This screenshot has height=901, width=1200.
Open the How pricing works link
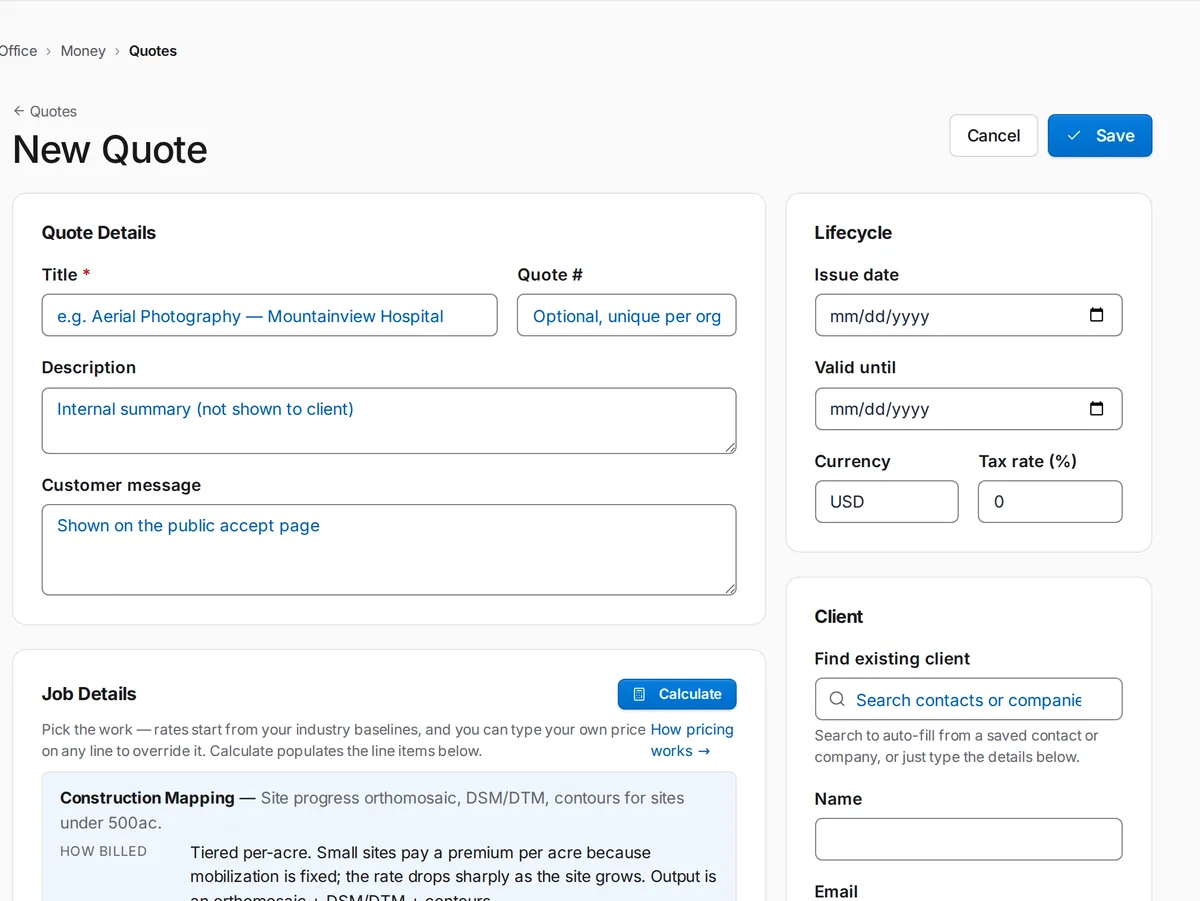(x=692, y=740)
